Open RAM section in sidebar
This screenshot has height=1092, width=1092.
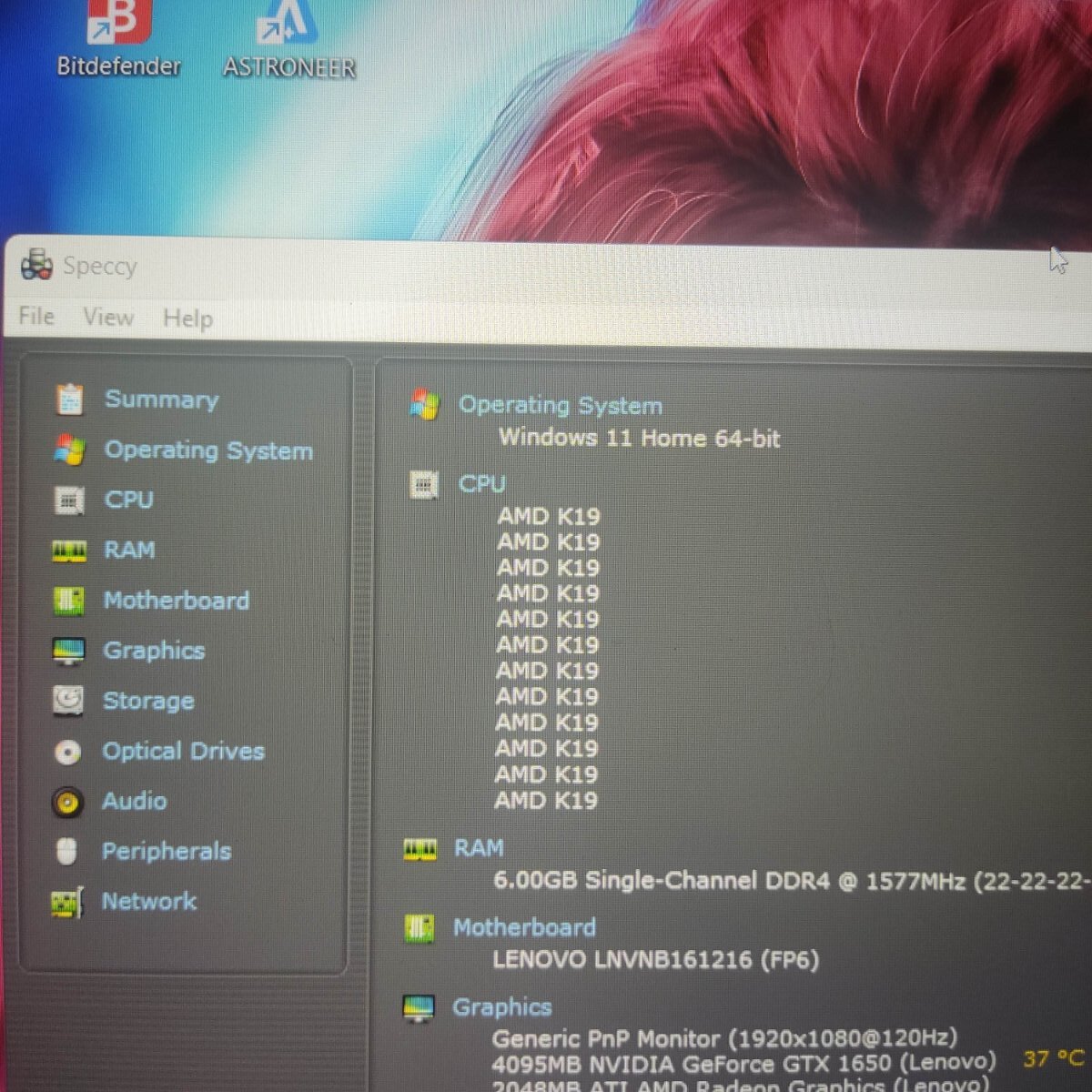129,550
